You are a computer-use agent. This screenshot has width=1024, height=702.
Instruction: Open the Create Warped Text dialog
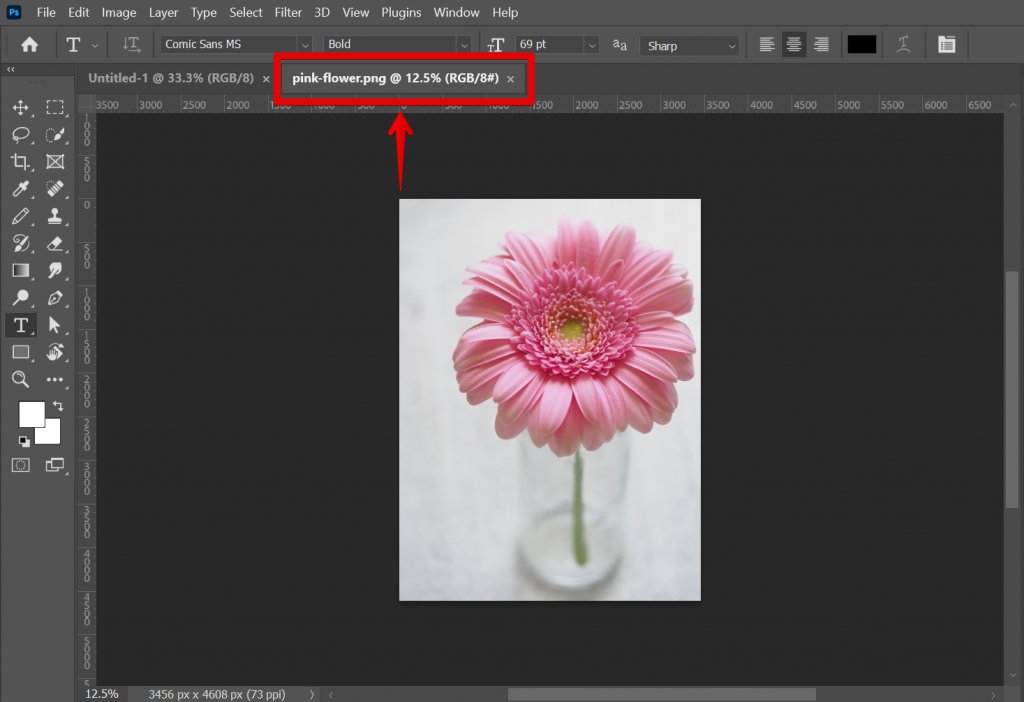coord(904,44)
